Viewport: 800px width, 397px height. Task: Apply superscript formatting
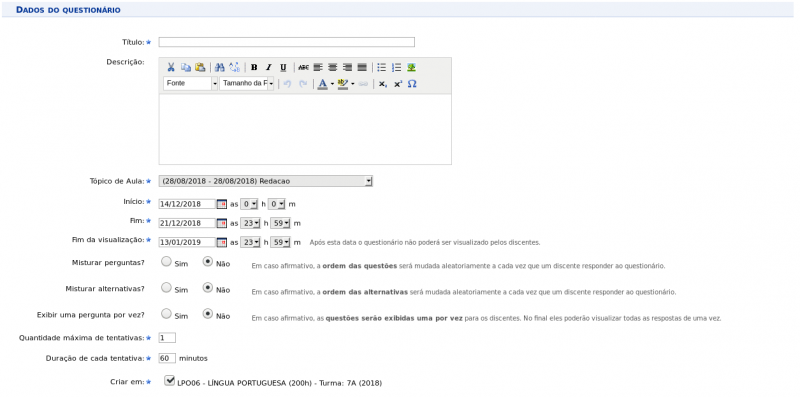point(397,84)
